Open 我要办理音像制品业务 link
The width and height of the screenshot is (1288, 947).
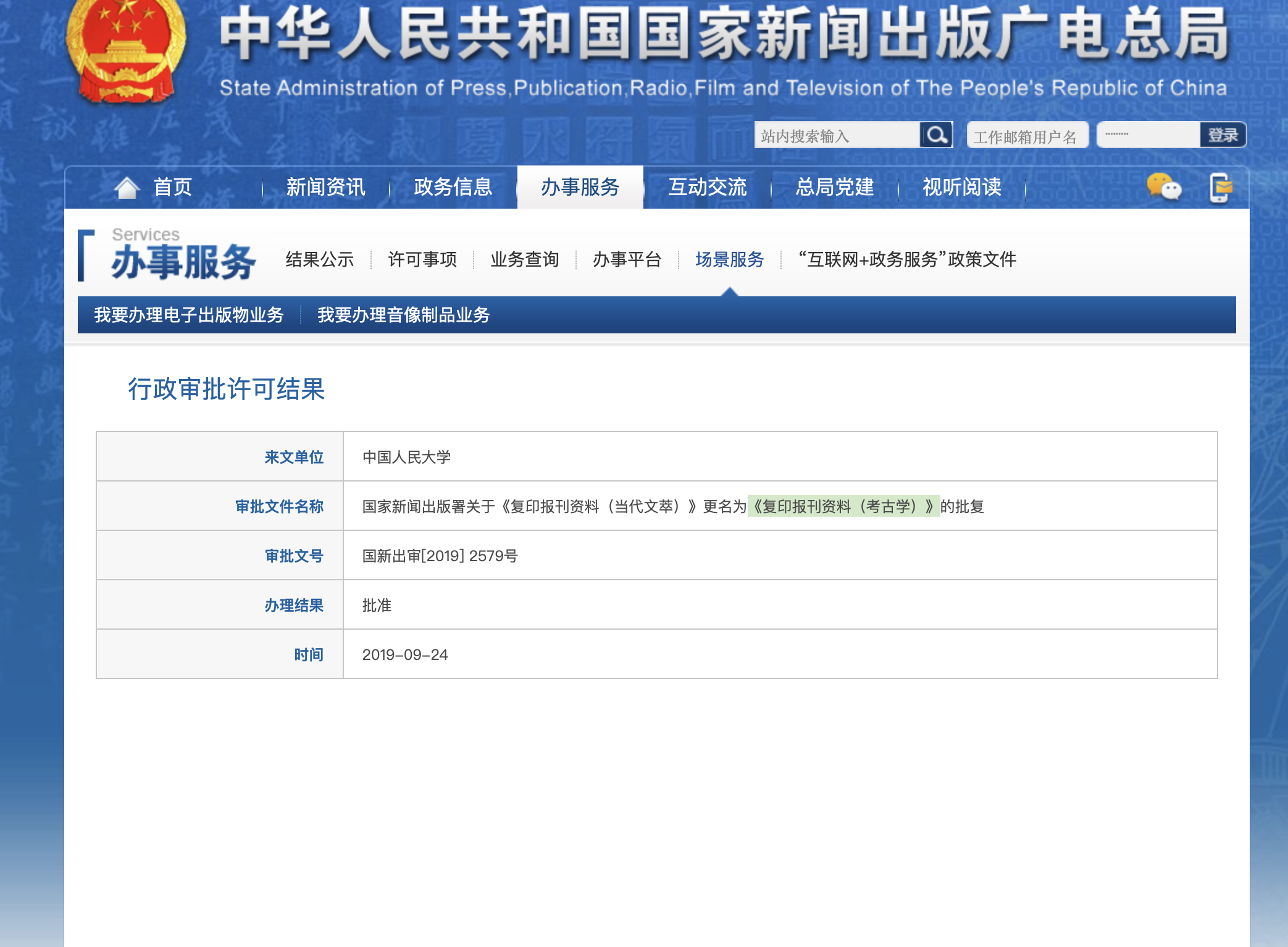pyautogui.click(x=403, y=315)
